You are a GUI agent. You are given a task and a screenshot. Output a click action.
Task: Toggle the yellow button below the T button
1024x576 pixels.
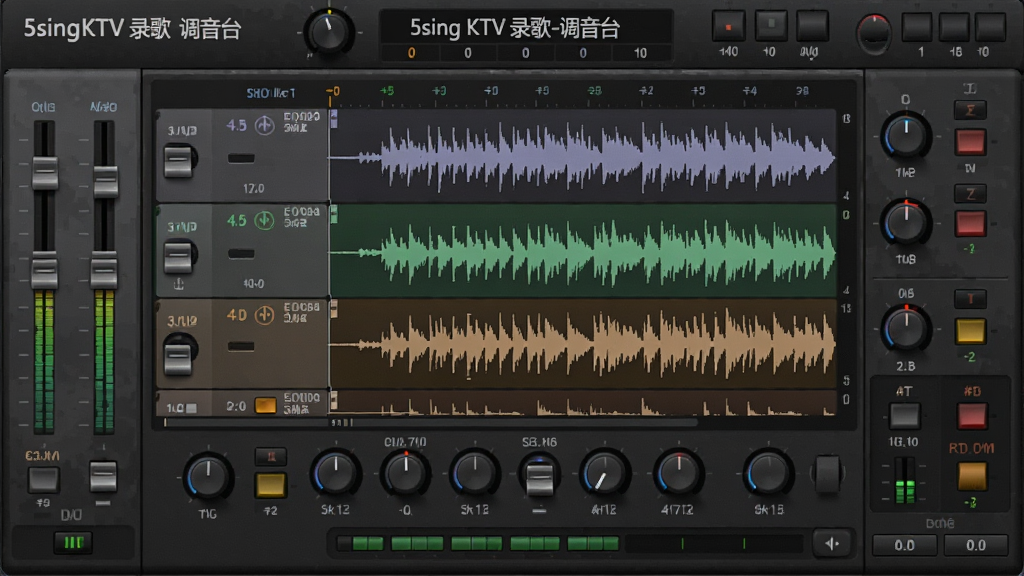[970, 331]
